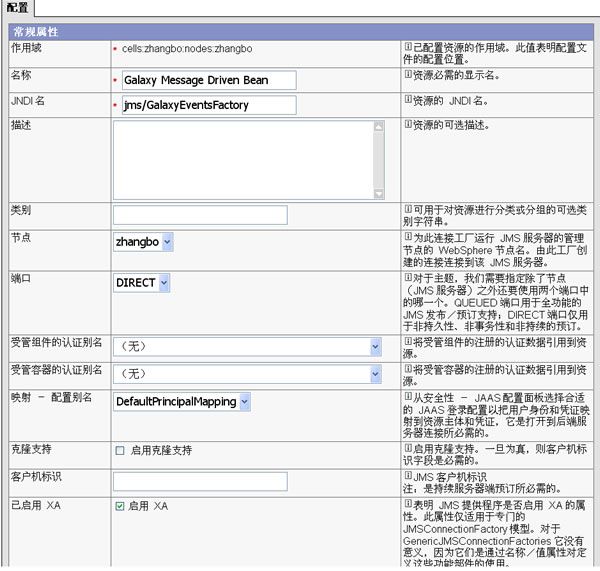This screenshot has width=600, height=571.
Task: Toggle the 启用 XA checkbox
Action: tap(120, 506)
